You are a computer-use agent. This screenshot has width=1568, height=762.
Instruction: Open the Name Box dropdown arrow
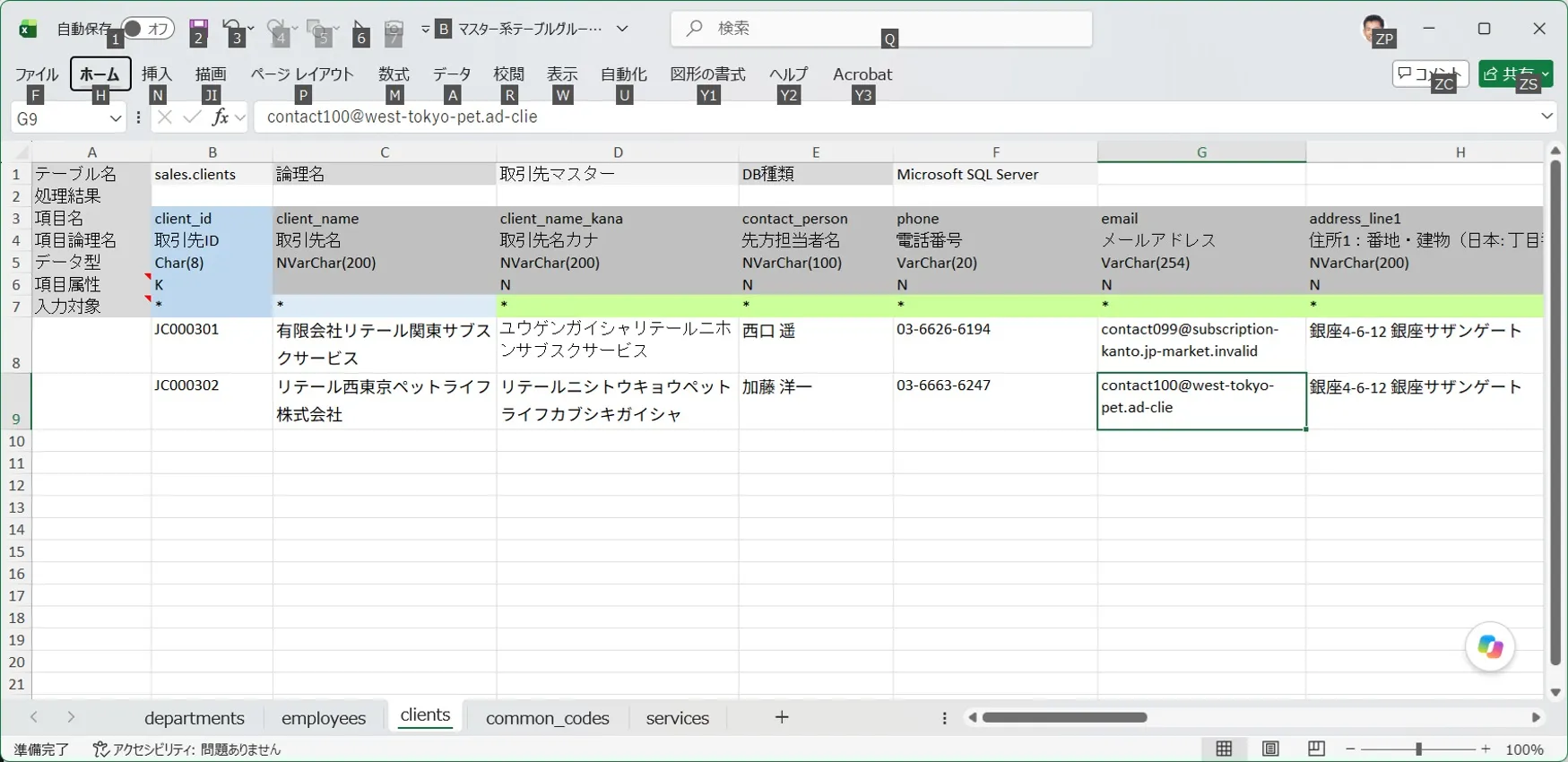click(116, 118)
